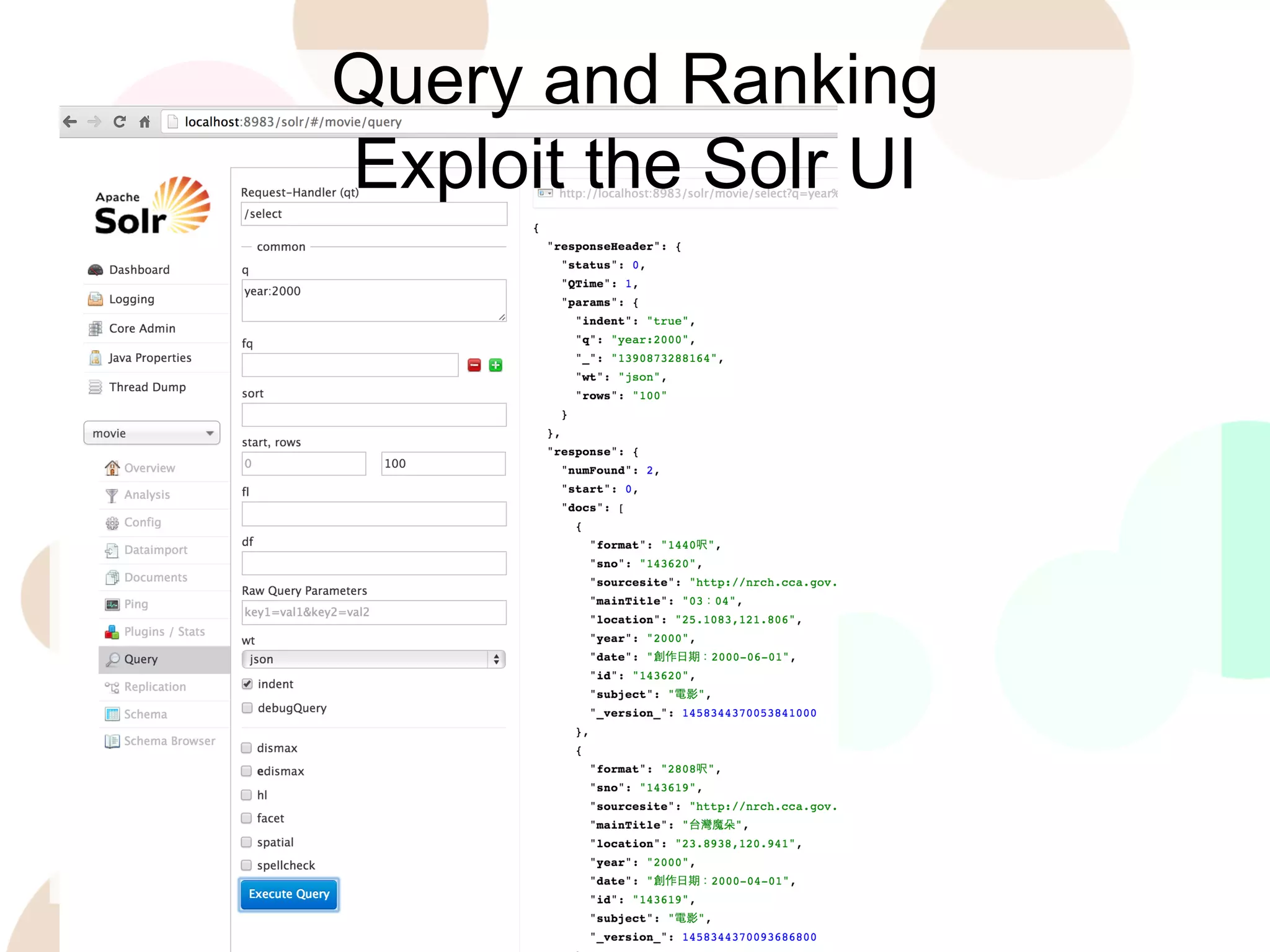The height and width of the screenshot is (952, 1270).
Task: Open the Config link
Action: pyautogui.click(x=143, y=522)
